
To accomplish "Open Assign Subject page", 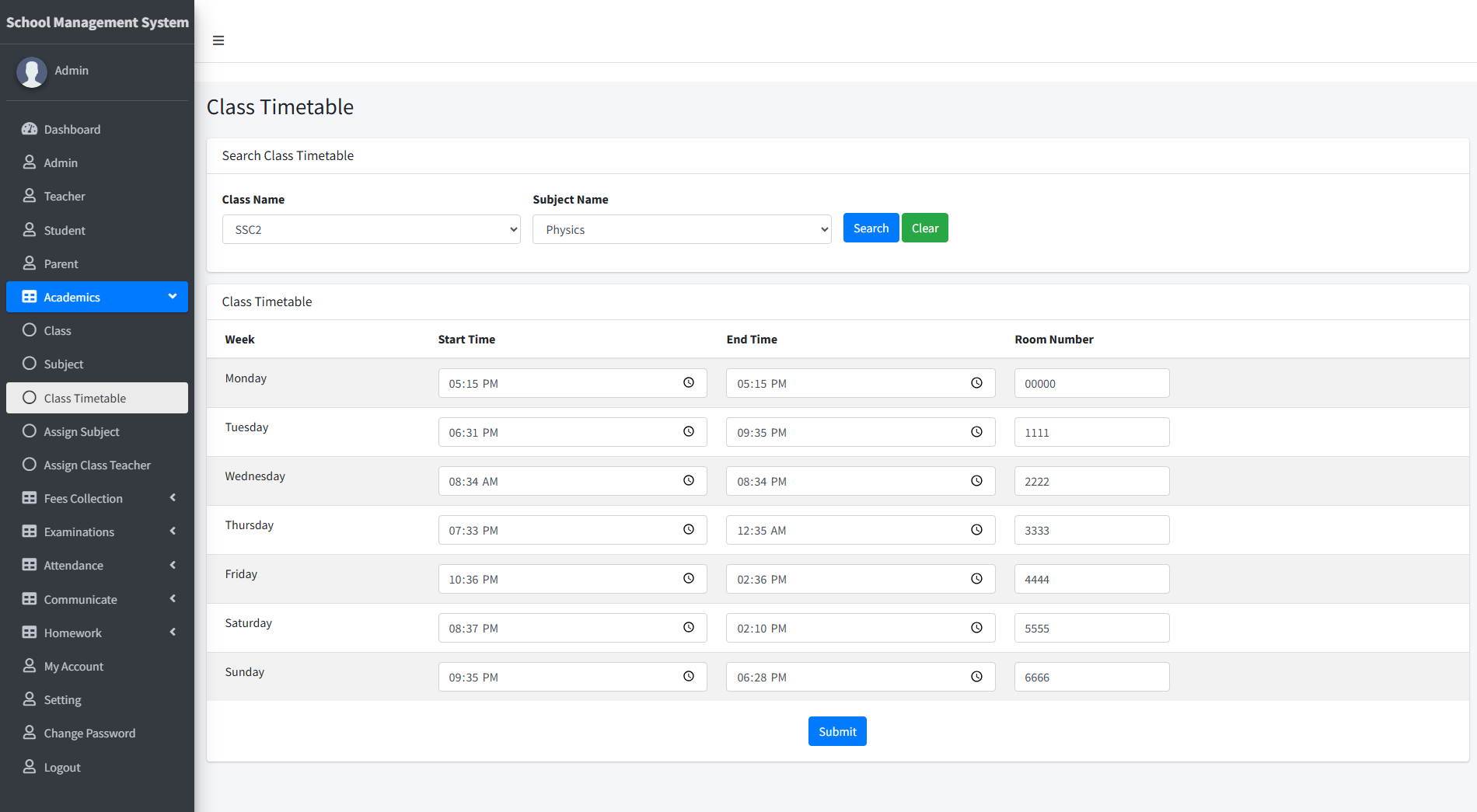I will pyautogui.click(x=82, y=431).
